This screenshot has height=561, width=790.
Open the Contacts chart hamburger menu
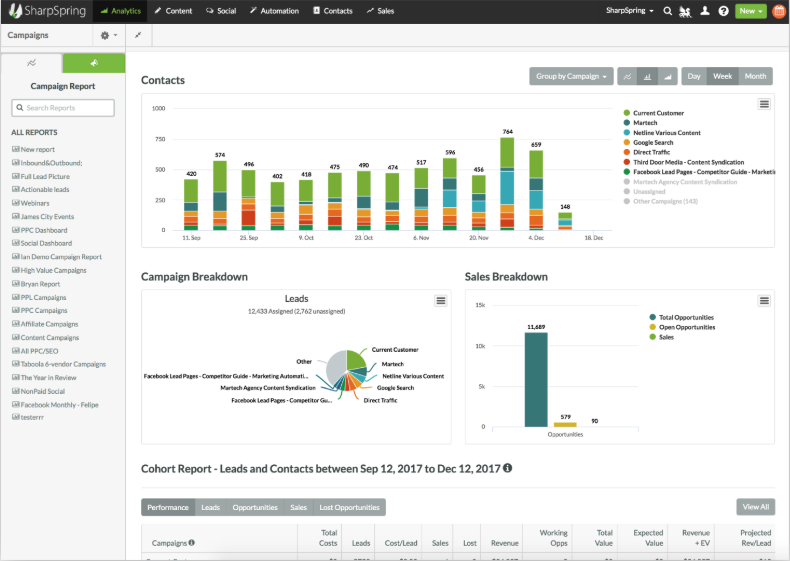[x=764, y=104]
